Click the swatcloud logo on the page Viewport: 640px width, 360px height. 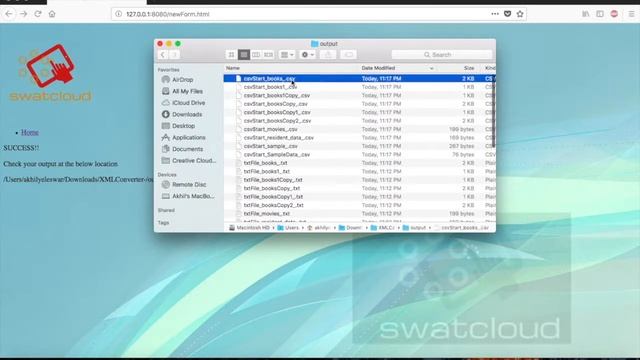pos(51,73)
